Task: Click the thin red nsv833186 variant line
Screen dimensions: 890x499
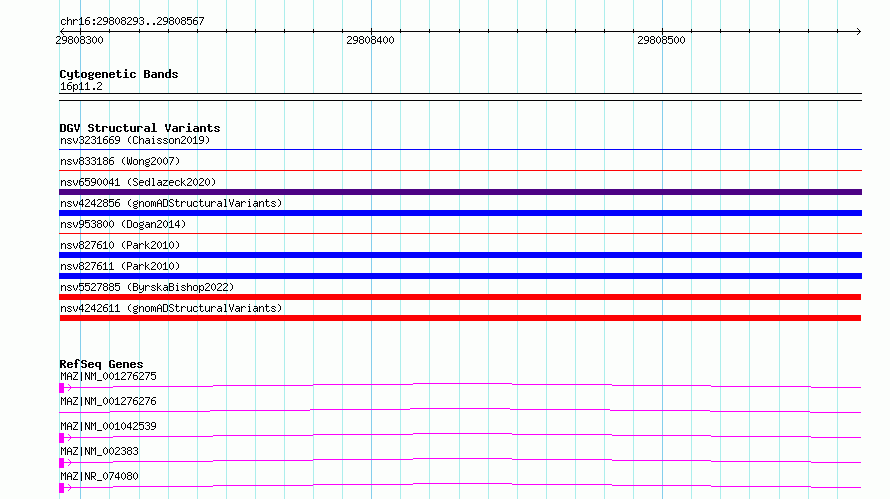Action: [460, 170]
